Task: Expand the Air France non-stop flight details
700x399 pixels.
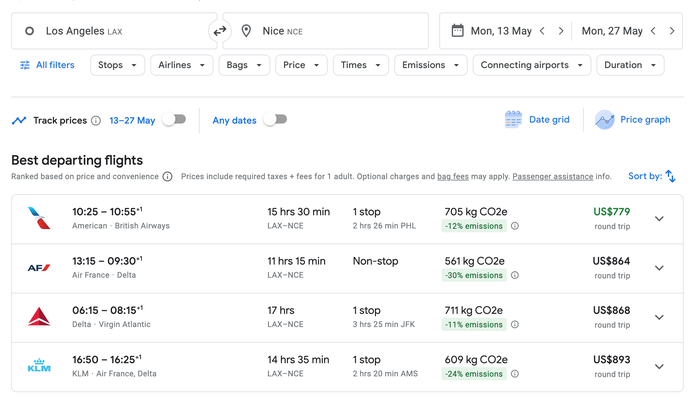Action: (659, 268)
